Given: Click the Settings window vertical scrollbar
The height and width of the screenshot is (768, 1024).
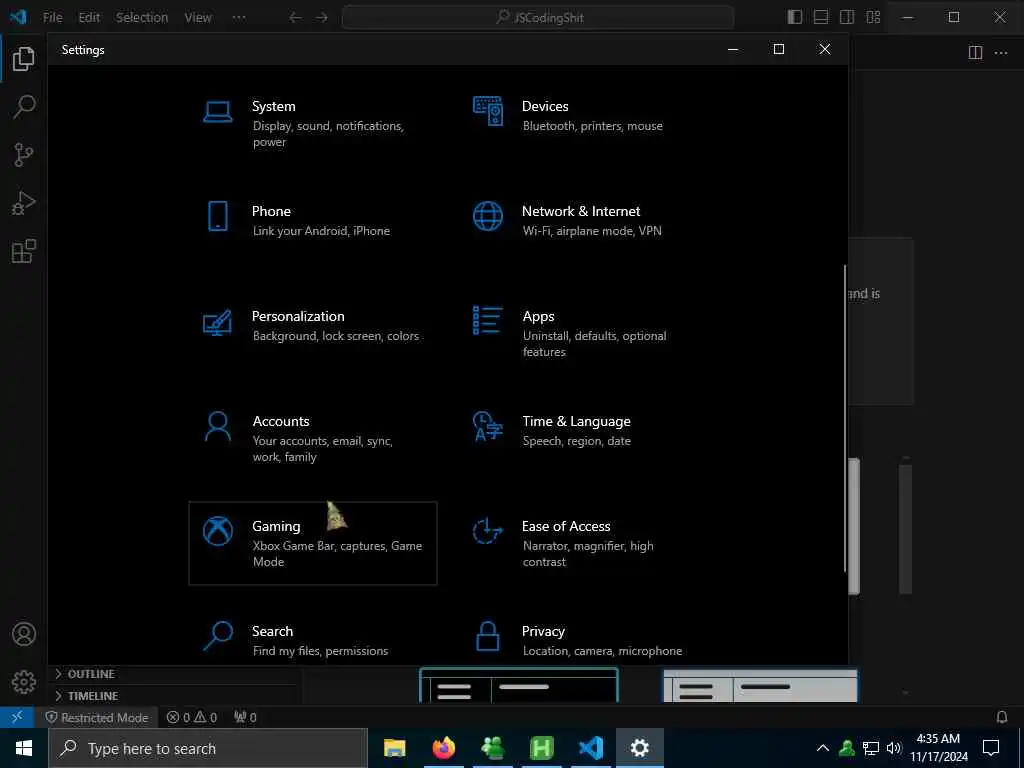Looking at the screenshot, I should click(x=845, y=418).
